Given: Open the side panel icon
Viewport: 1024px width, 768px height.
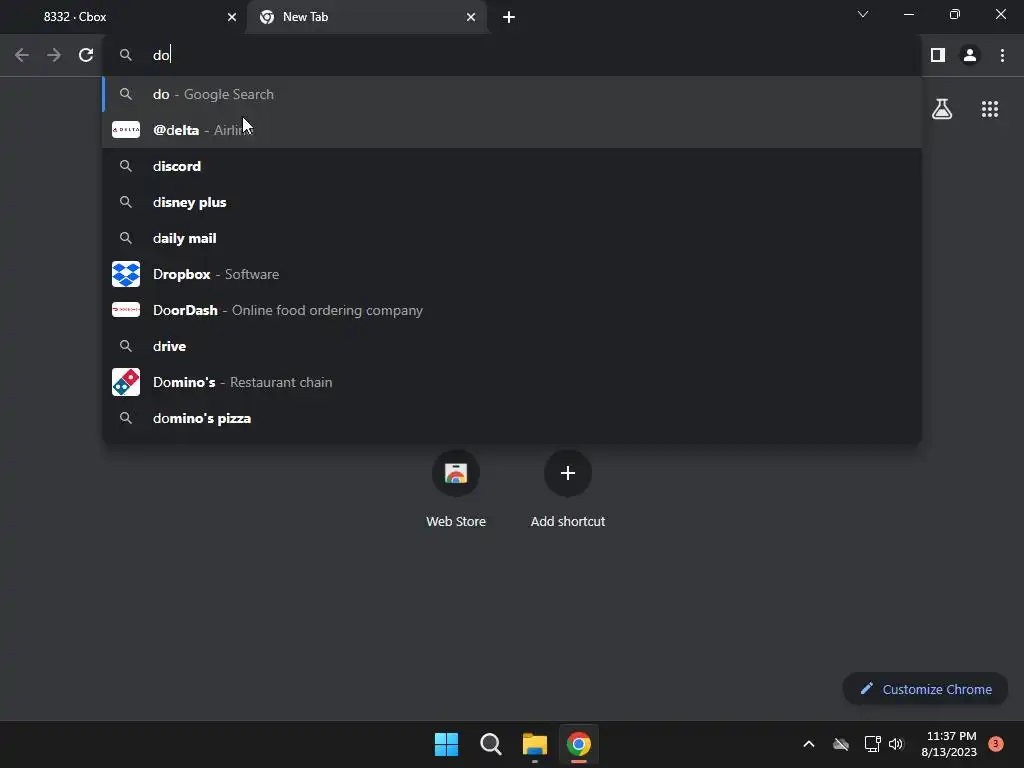Looking at the screenshot, I should [x=938, y=56].
